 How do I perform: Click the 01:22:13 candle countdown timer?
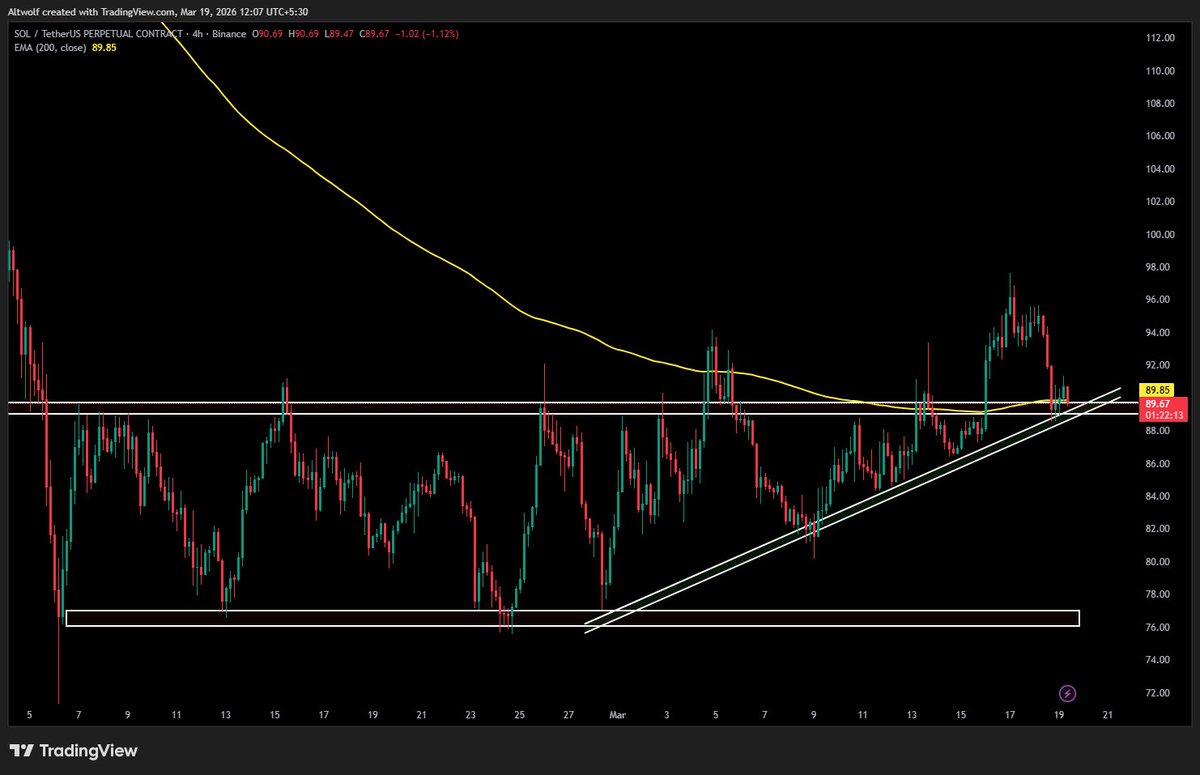1165,415
